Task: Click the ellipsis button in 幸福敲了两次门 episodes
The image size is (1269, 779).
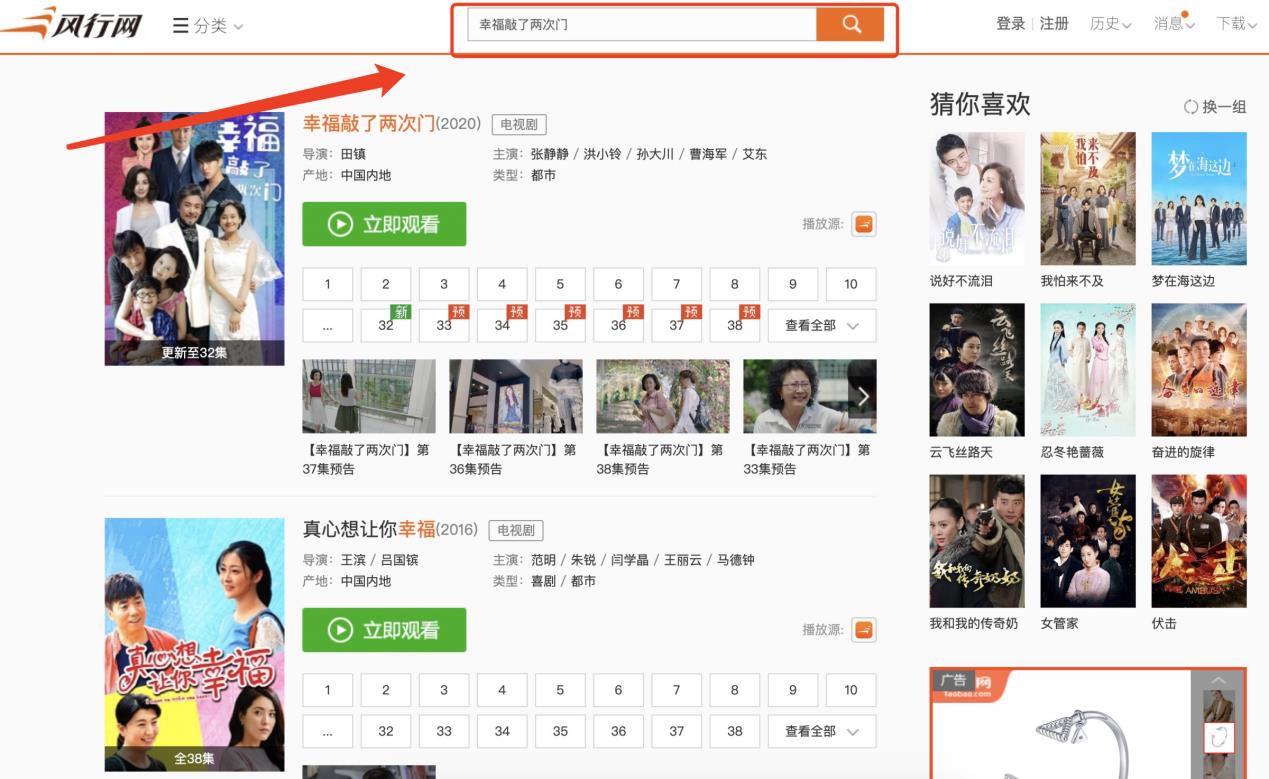Action: (x=327, y=326)
